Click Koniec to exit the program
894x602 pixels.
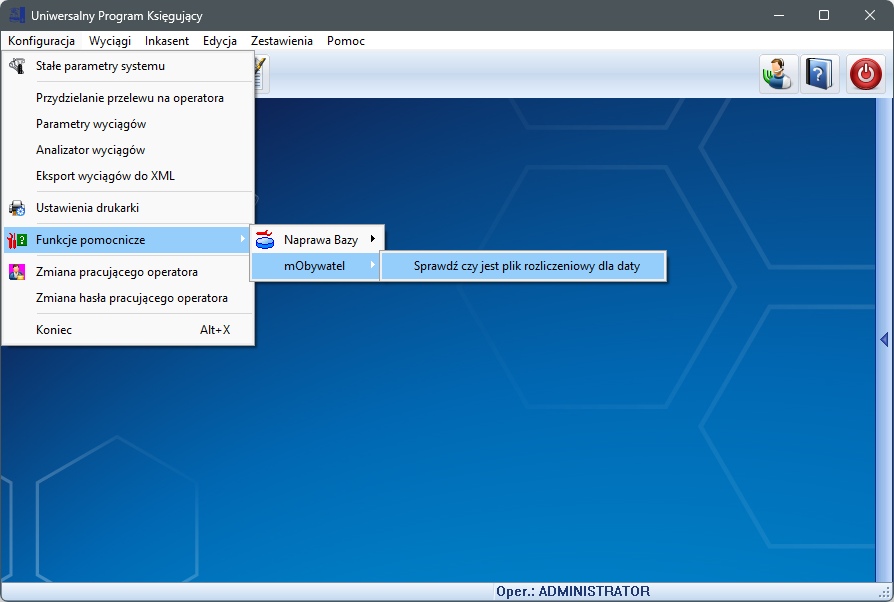(x=54, y=330)
